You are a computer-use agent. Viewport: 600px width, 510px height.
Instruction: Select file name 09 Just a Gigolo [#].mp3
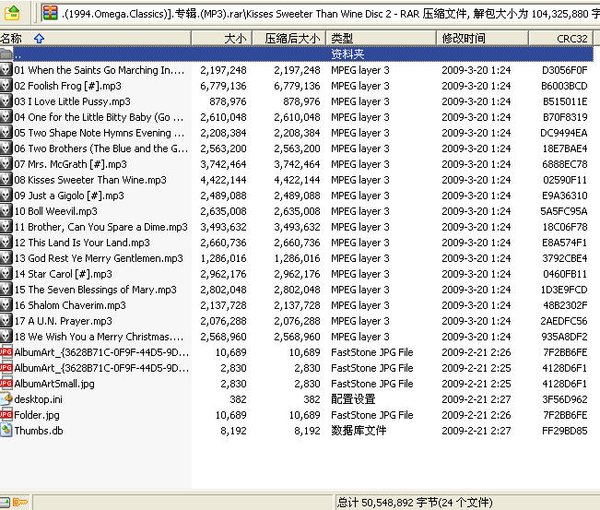(69, 196)
